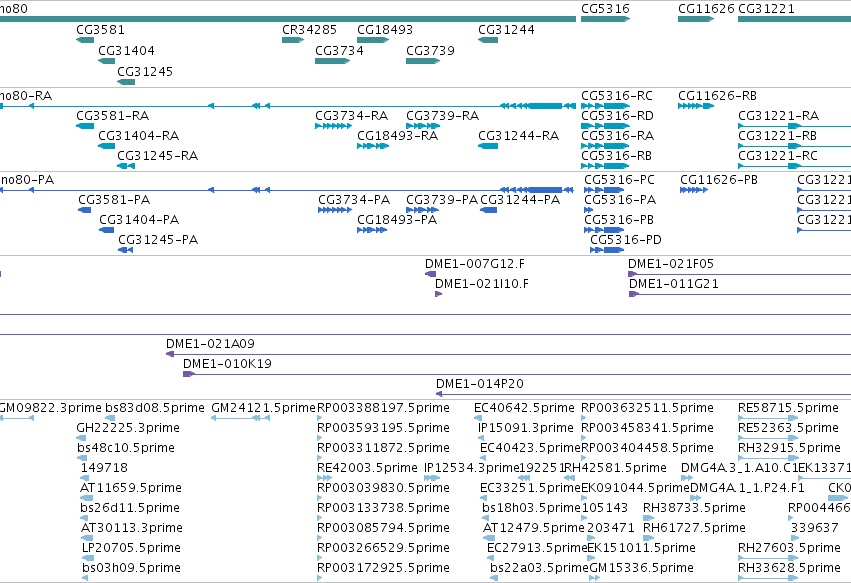Select the CG31221-RB transcript
This screenshot has width=851, height=583.
click(795, 146)
